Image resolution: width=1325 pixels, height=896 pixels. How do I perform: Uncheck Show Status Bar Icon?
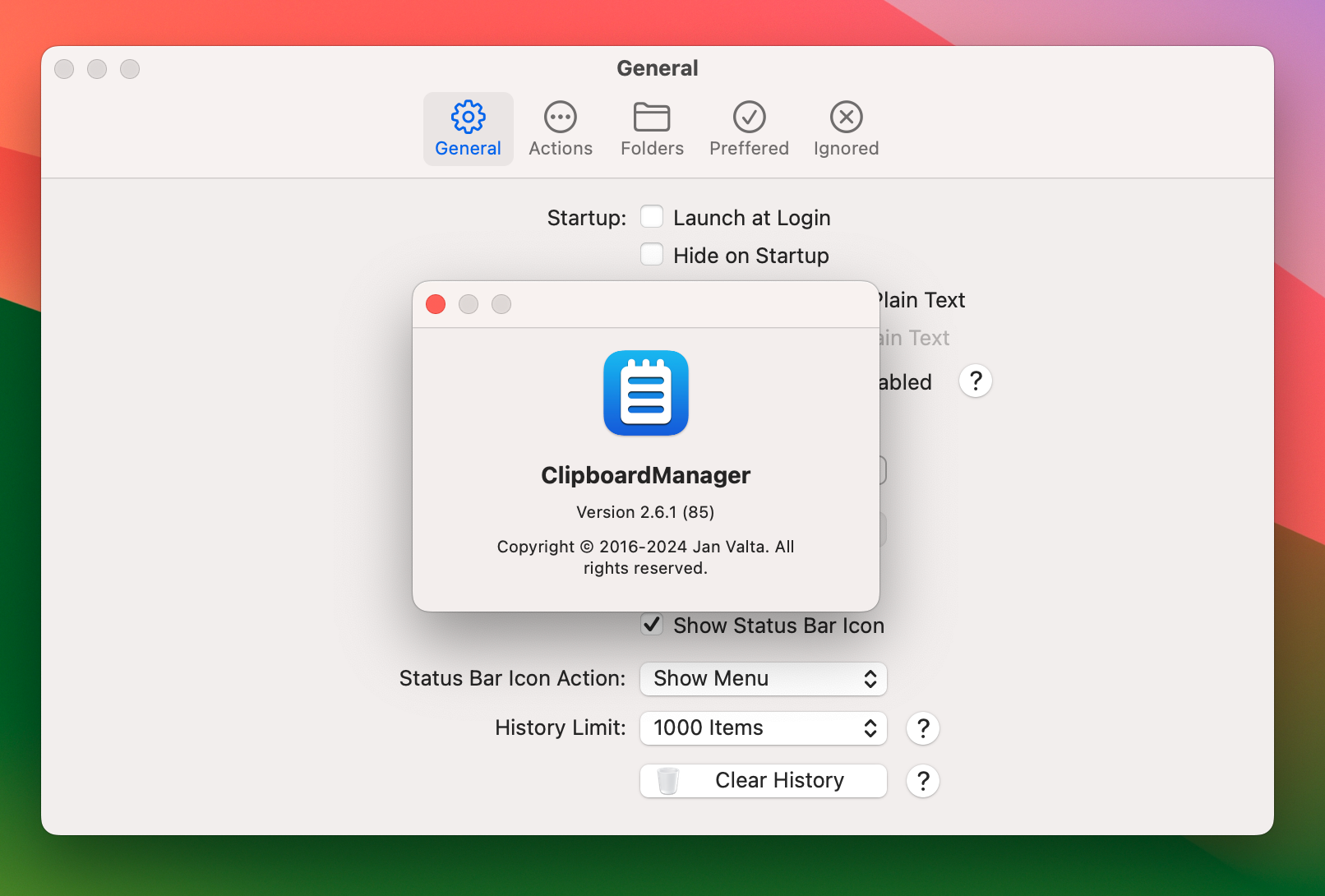652,625
